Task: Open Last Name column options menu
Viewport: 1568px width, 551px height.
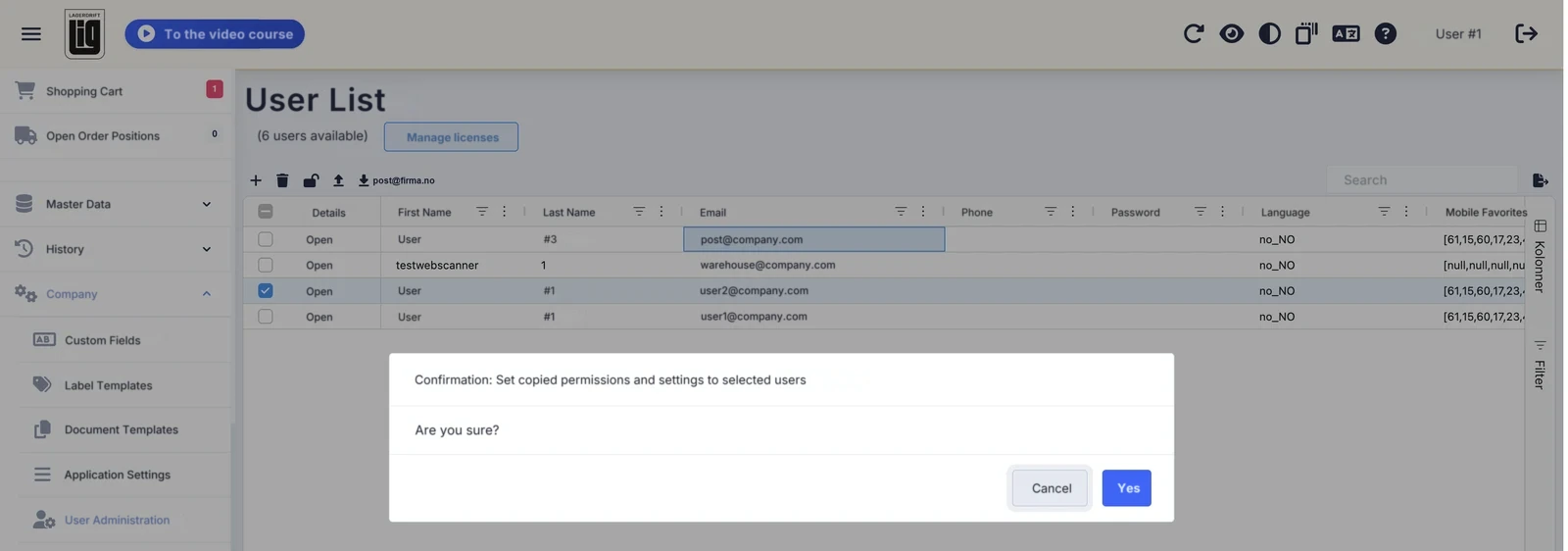Action: click(x=661, y=212)
